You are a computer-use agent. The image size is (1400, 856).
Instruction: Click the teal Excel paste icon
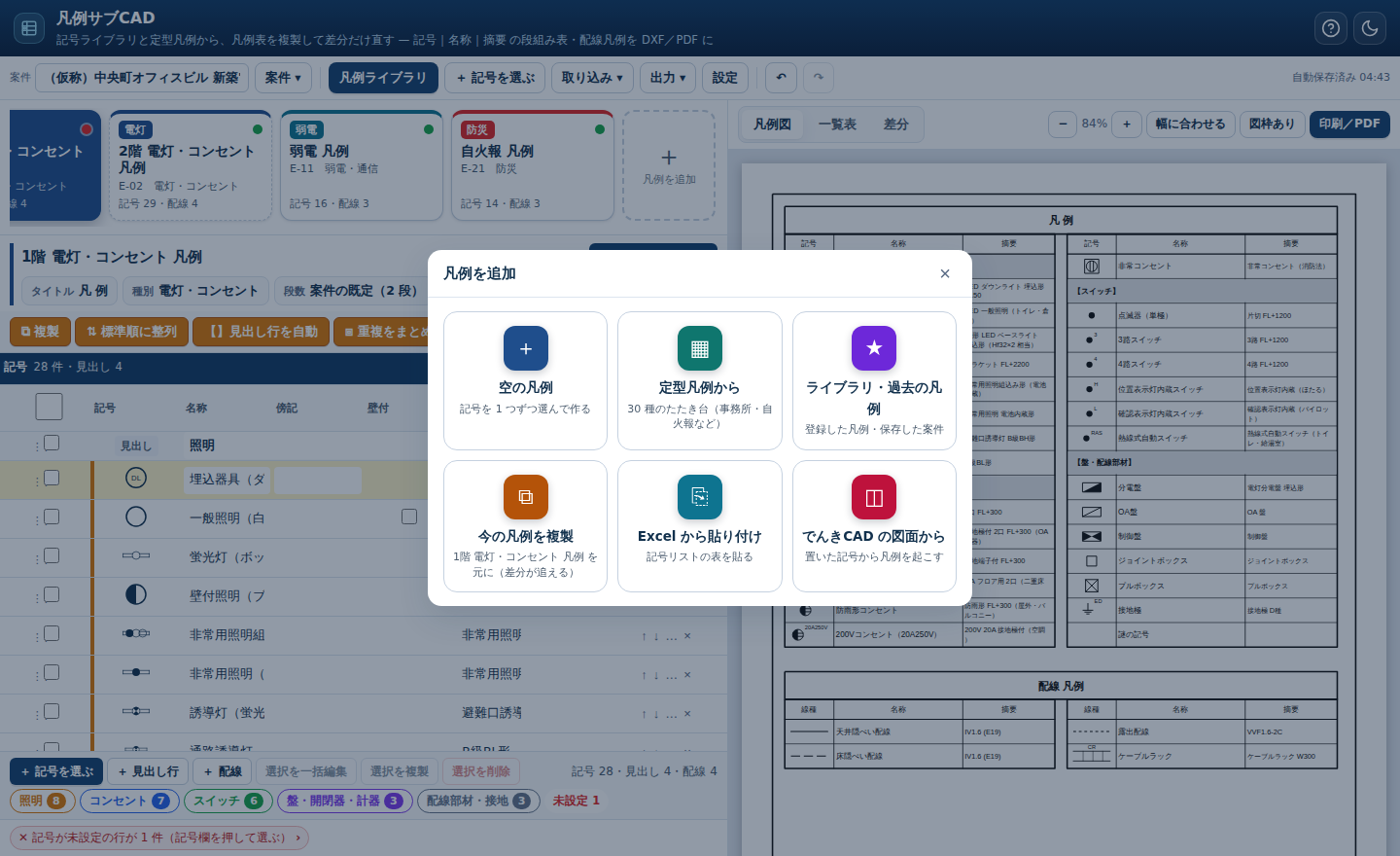(700, 497)
